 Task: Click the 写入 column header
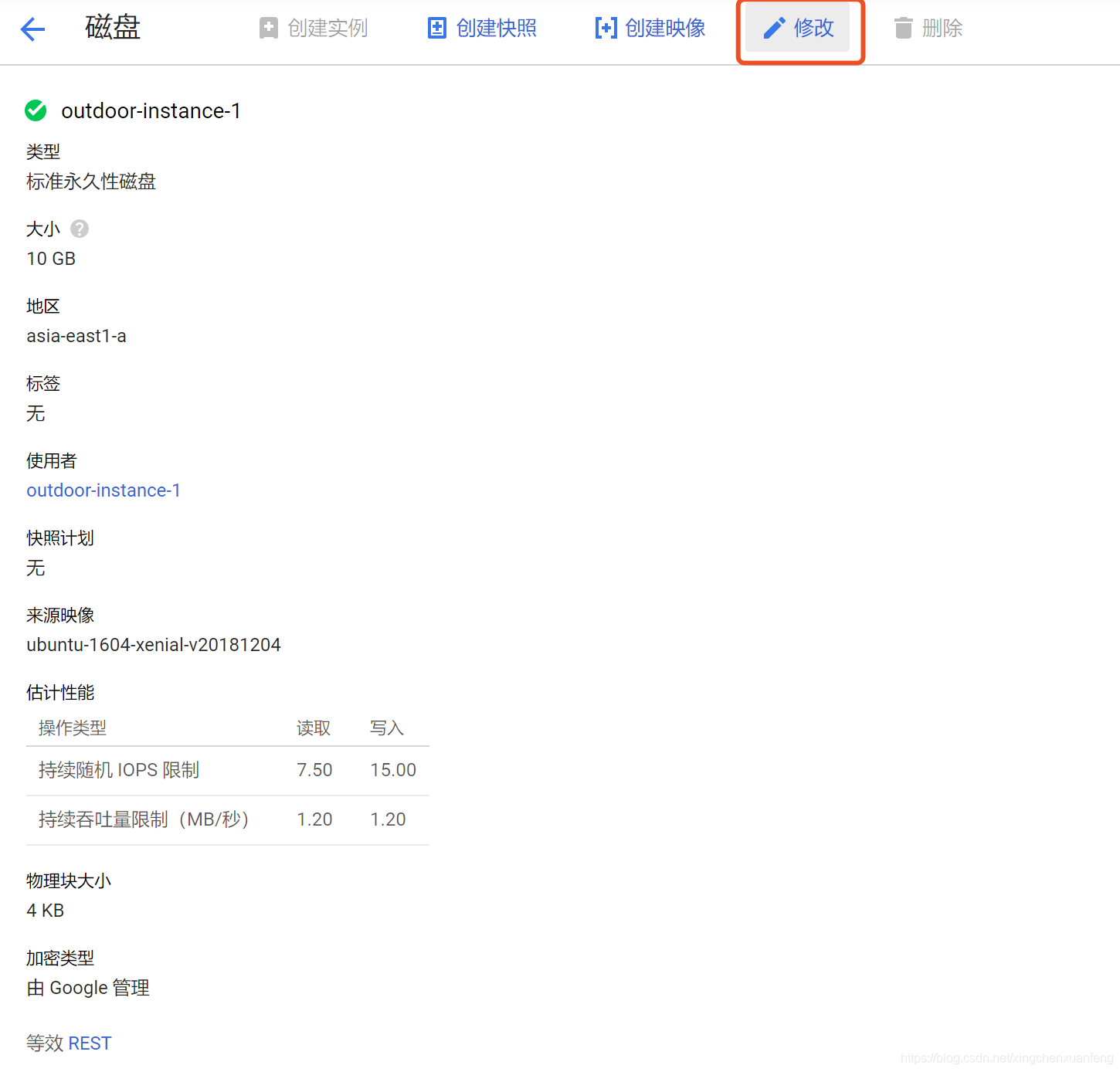[387, 727]
